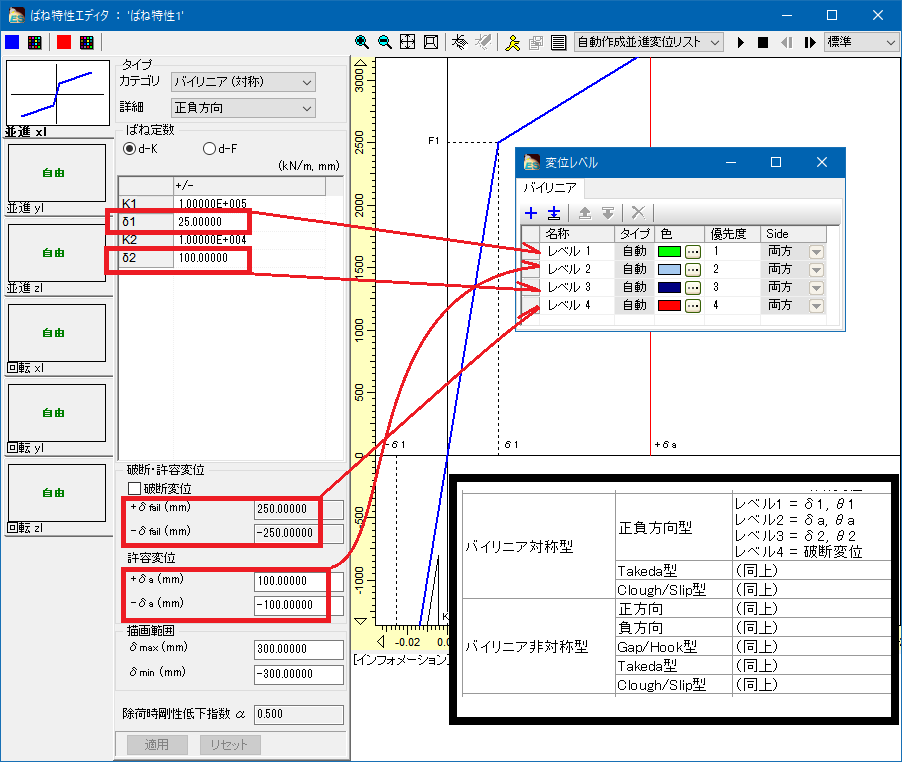The height and width of the screenshot is (762, 902).
Task: Click the zoom out magnifier icon
Action: [384, 42]
